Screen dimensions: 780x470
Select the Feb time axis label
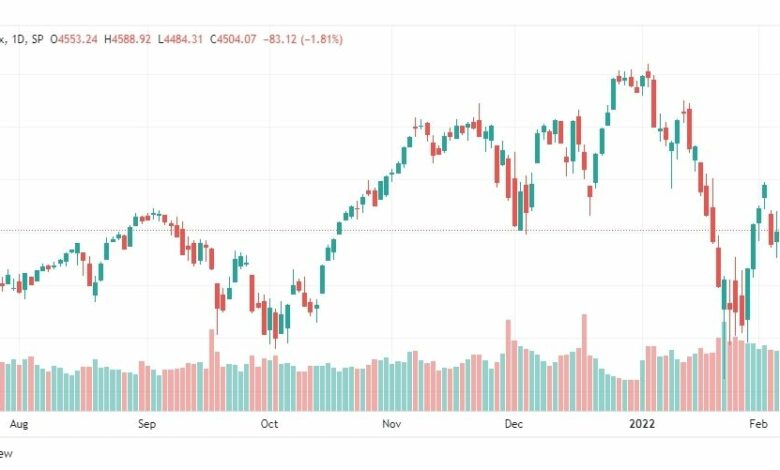point(759,424)
